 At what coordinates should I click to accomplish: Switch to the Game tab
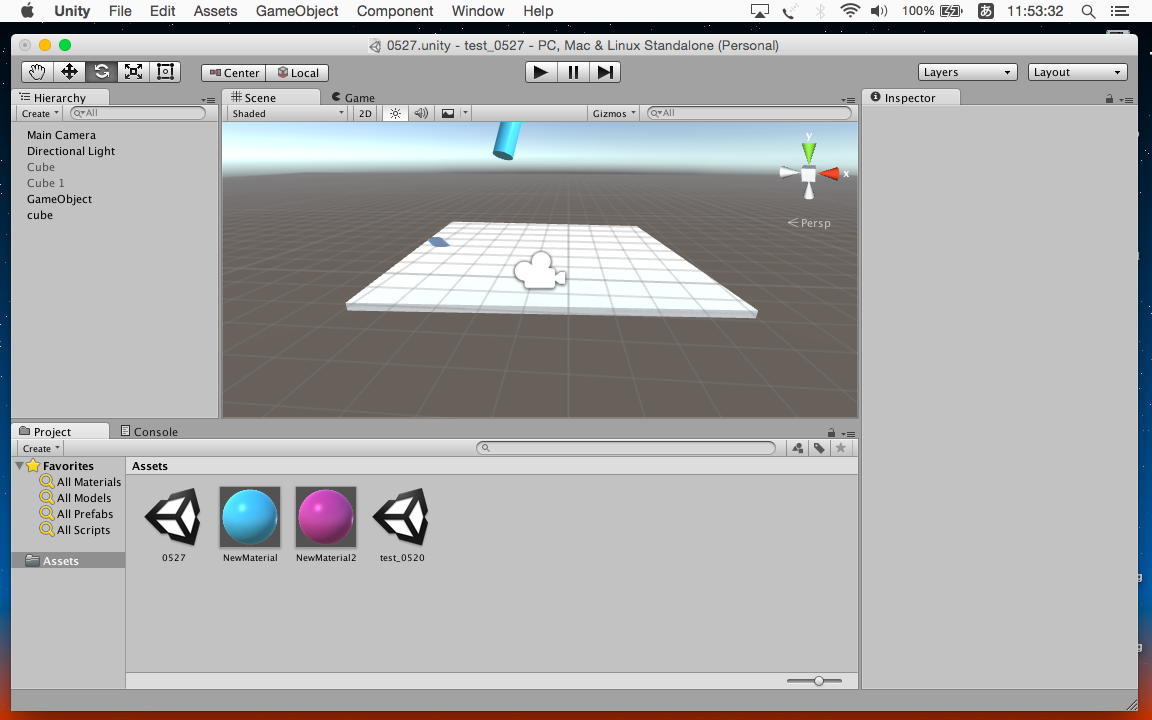(x=353, y=98)
